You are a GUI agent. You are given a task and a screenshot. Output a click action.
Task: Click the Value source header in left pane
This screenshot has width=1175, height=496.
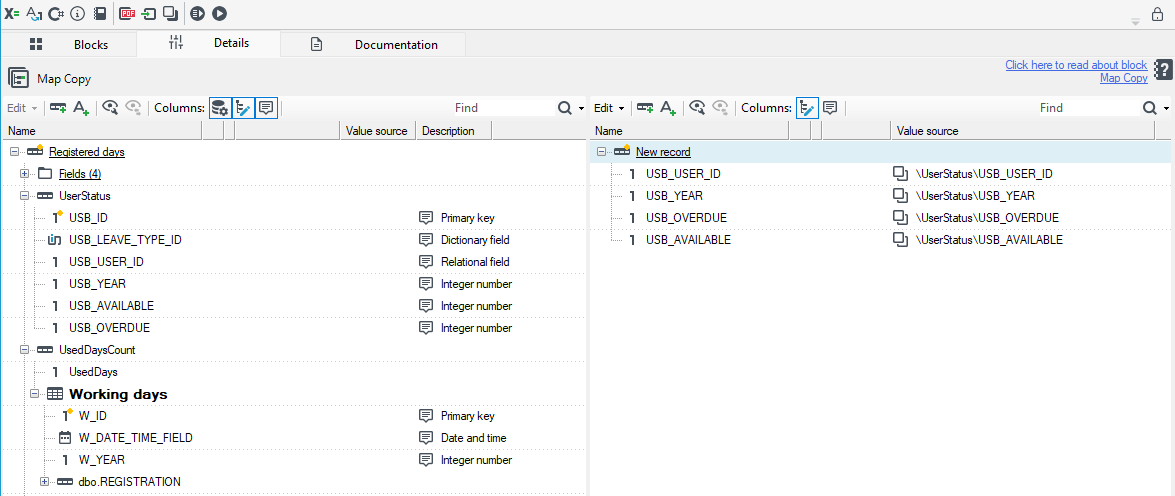pos(376,131)
